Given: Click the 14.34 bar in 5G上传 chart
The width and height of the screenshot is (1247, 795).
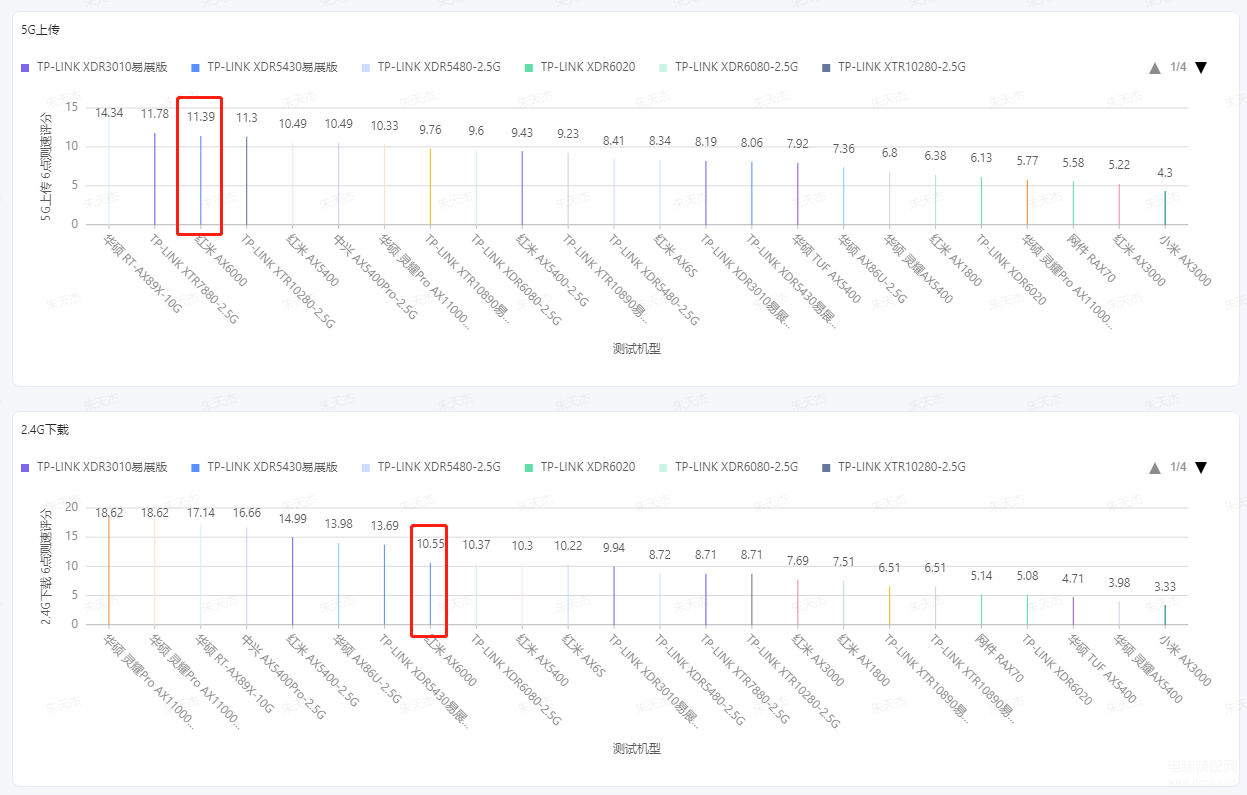Looking at the screenshot, I should pyautogui.click(x=109, y=168).
